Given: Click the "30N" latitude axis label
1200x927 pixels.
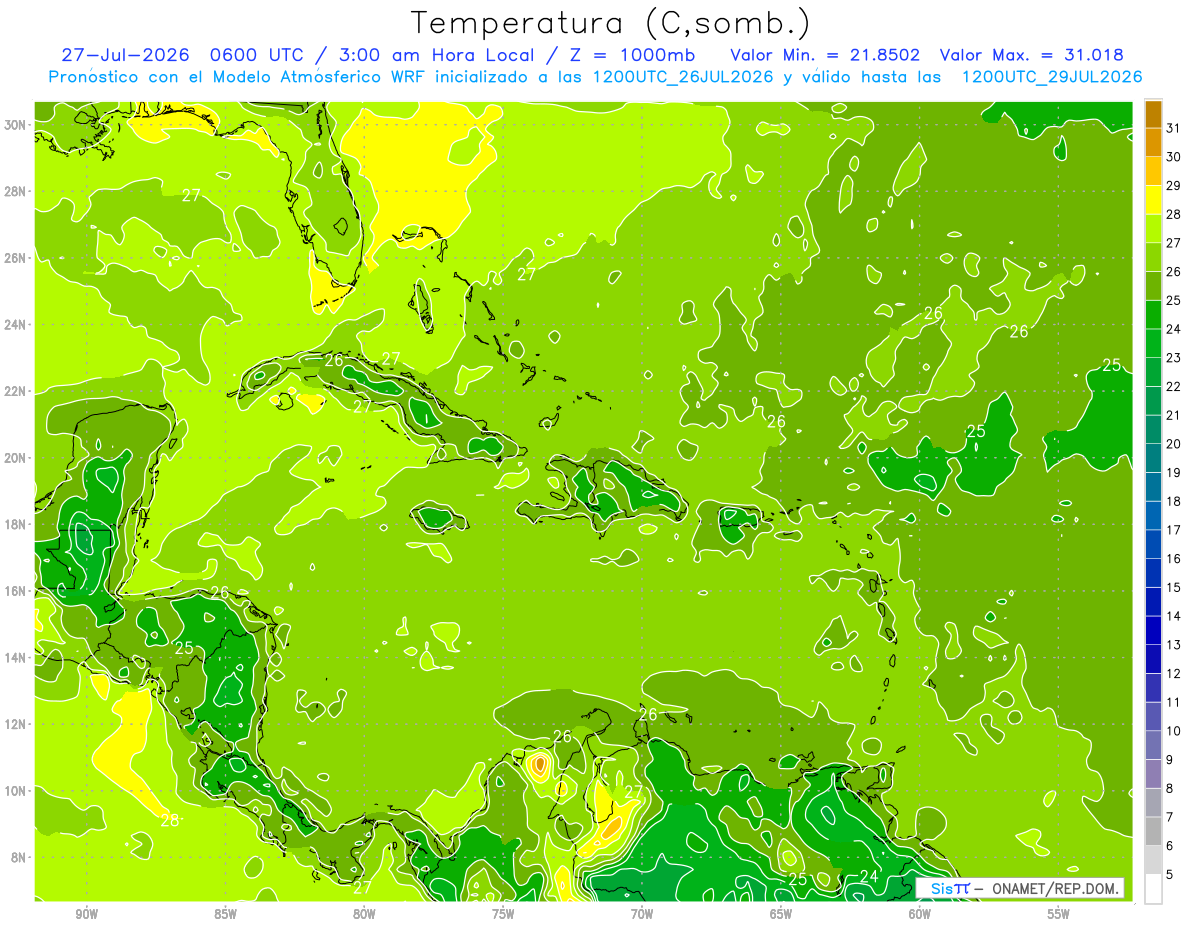Looking at the screenshot, I should (x=15, y=125).
